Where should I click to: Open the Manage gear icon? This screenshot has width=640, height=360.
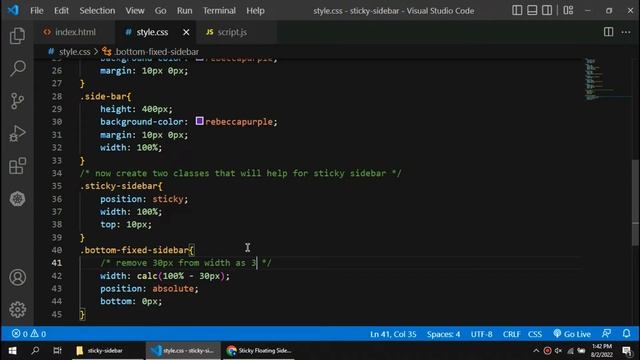17,310
